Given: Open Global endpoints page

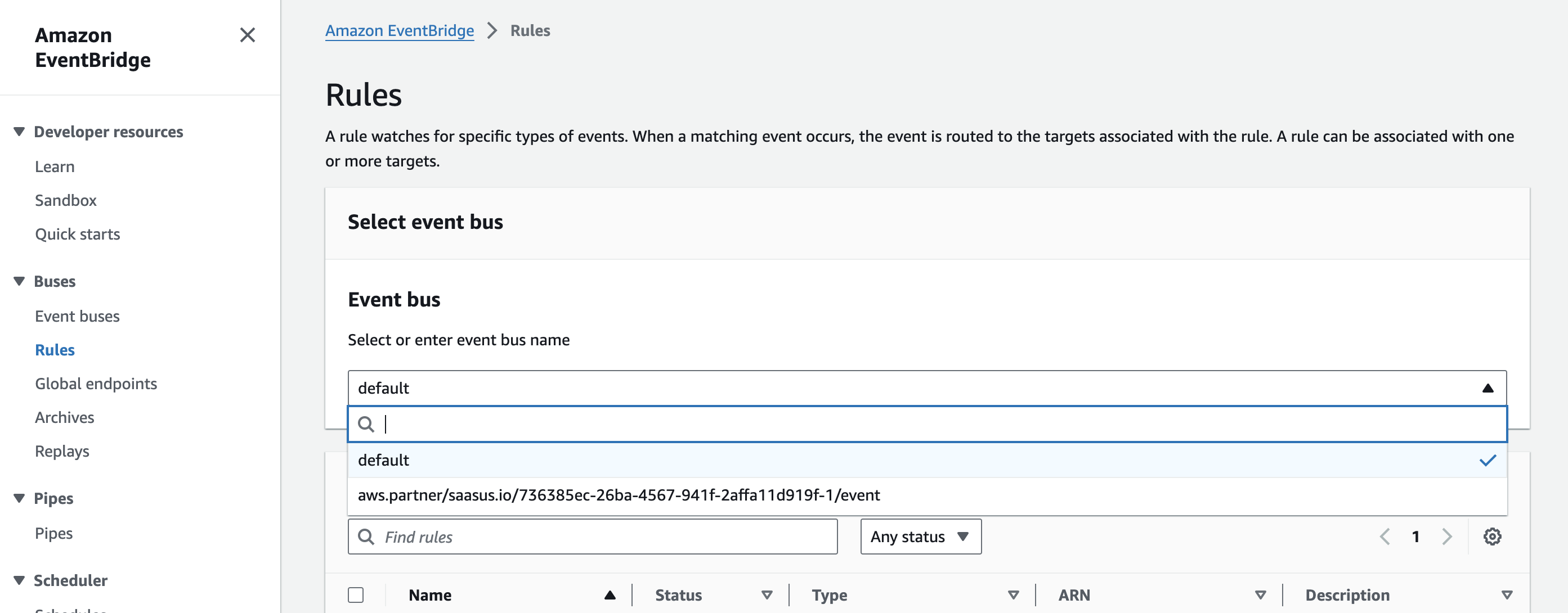Looking at the screenshot, I should coord(96,384).
